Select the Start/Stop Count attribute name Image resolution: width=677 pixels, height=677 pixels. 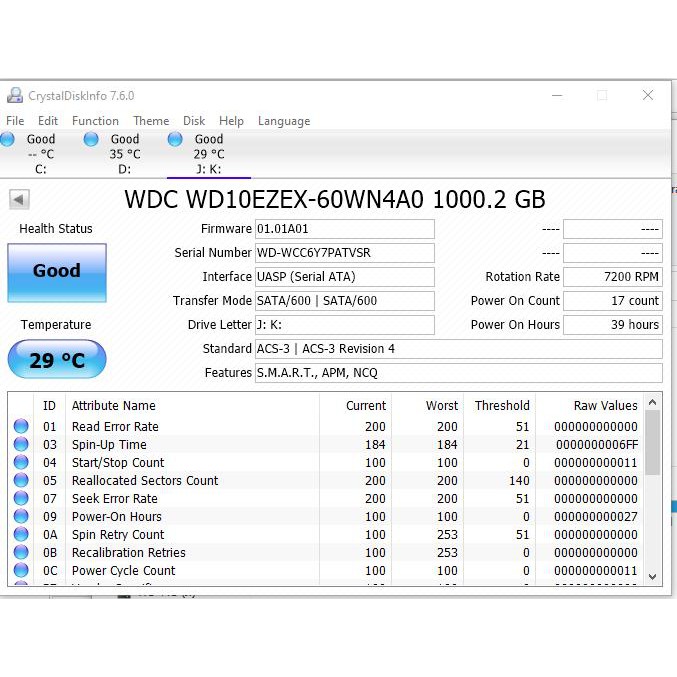(118, 463)
